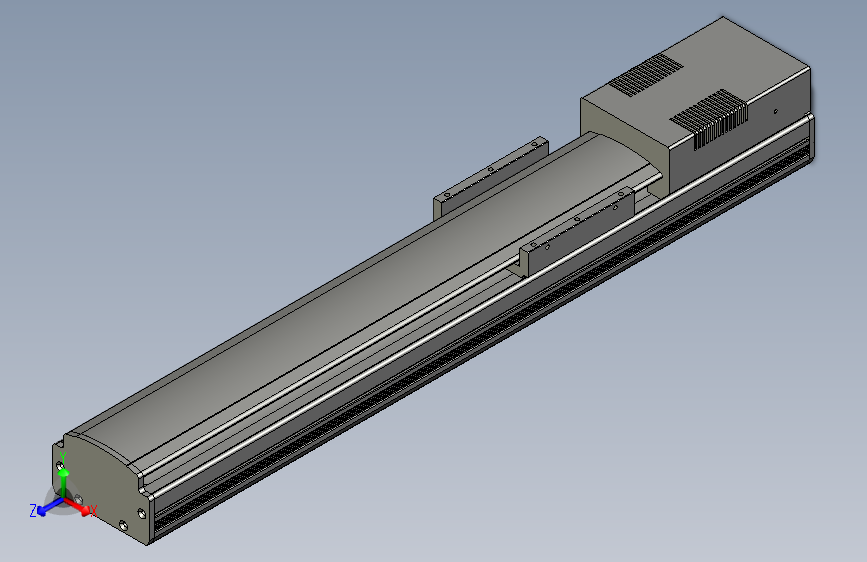This screenshot has height=562, width=867.
Task: Click the green Y axis arrow of the triad
Action: [64, 483]
